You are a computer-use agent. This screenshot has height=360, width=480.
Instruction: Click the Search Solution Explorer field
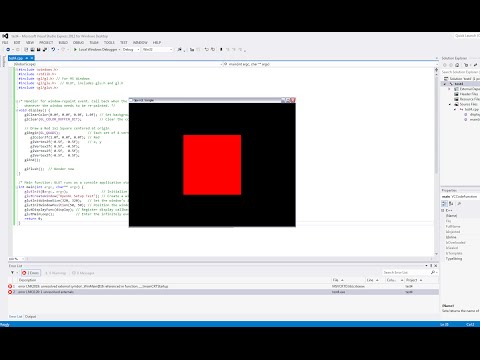click(x=460, y=72)
